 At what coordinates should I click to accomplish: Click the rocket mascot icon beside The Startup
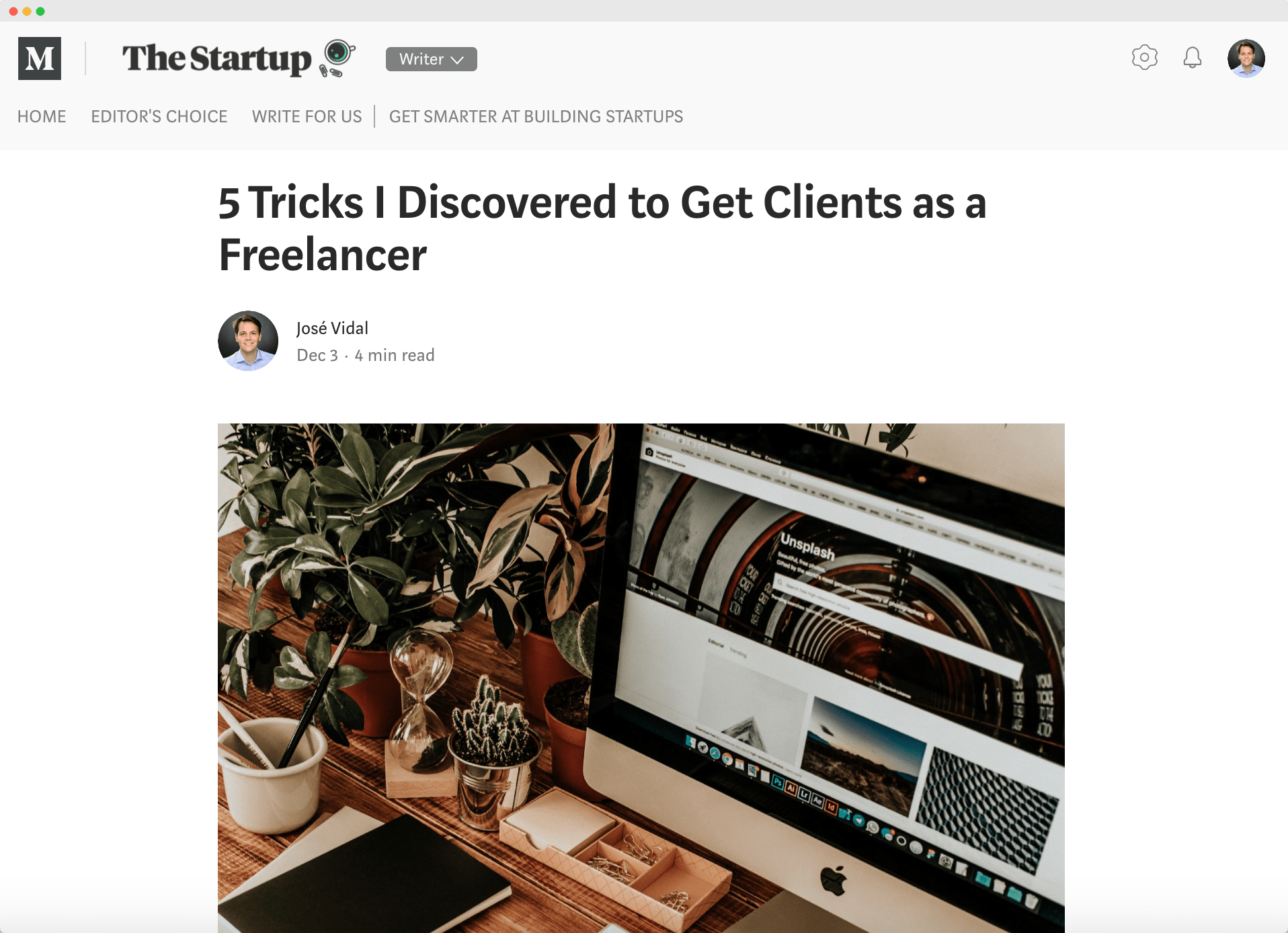coord(337,58)
